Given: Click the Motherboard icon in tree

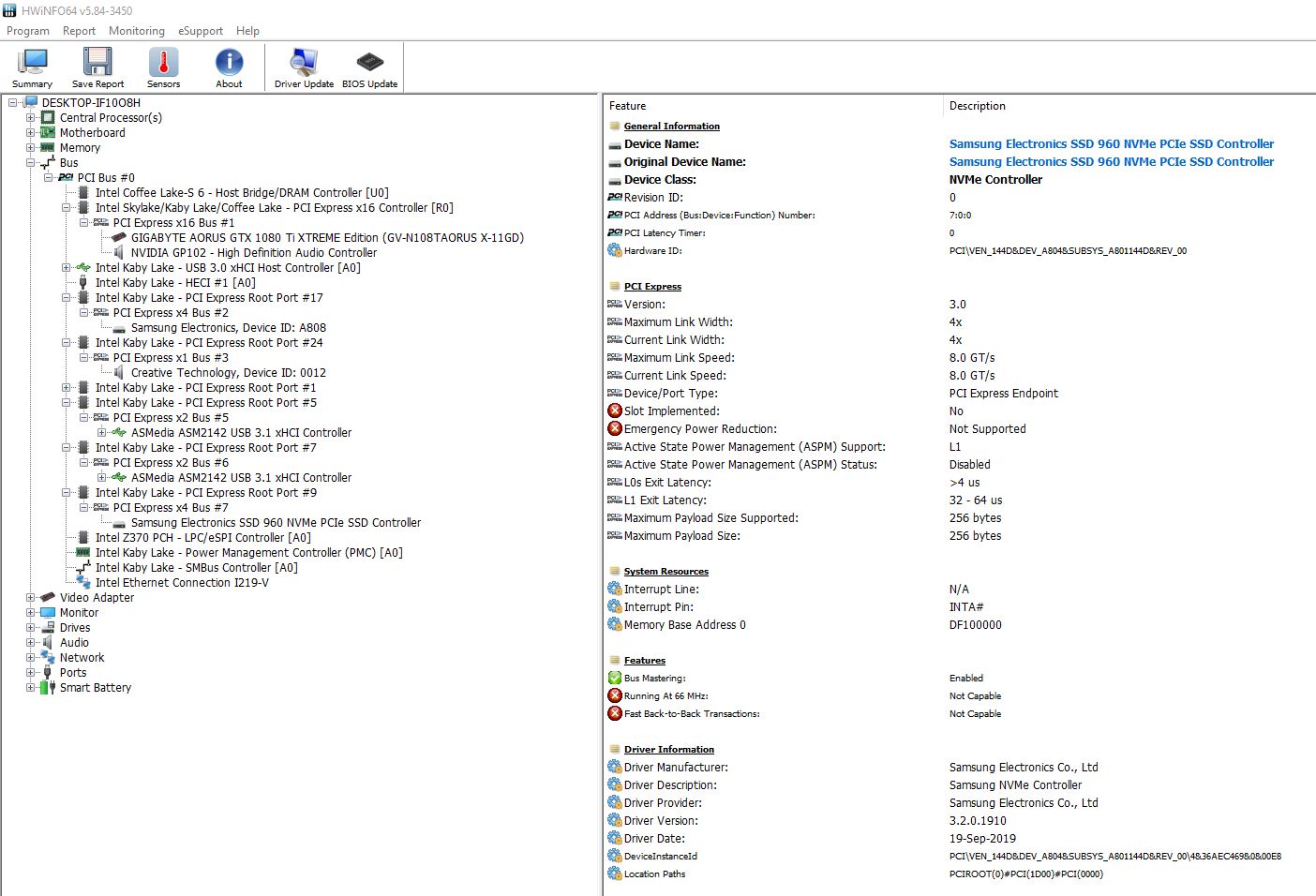Looking at the screenshot, I should 48,133.
